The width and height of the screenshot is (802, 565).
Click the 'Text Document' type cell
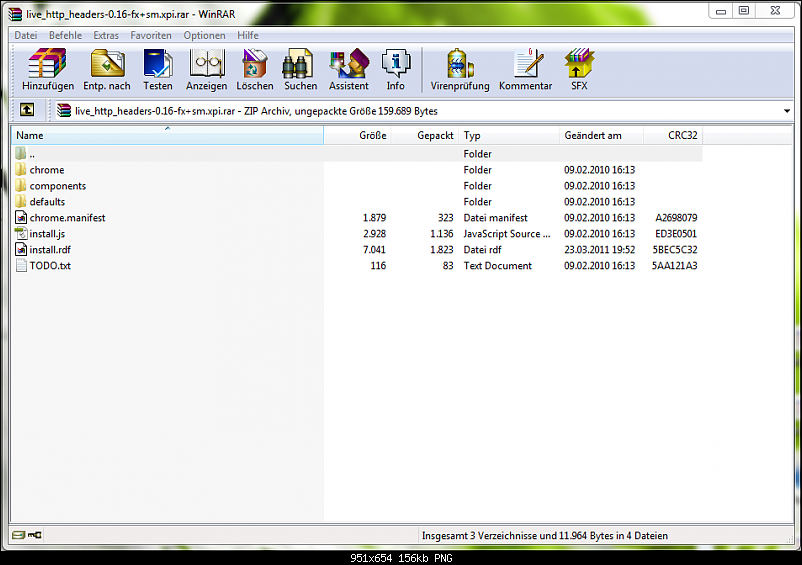pos(498,265)
